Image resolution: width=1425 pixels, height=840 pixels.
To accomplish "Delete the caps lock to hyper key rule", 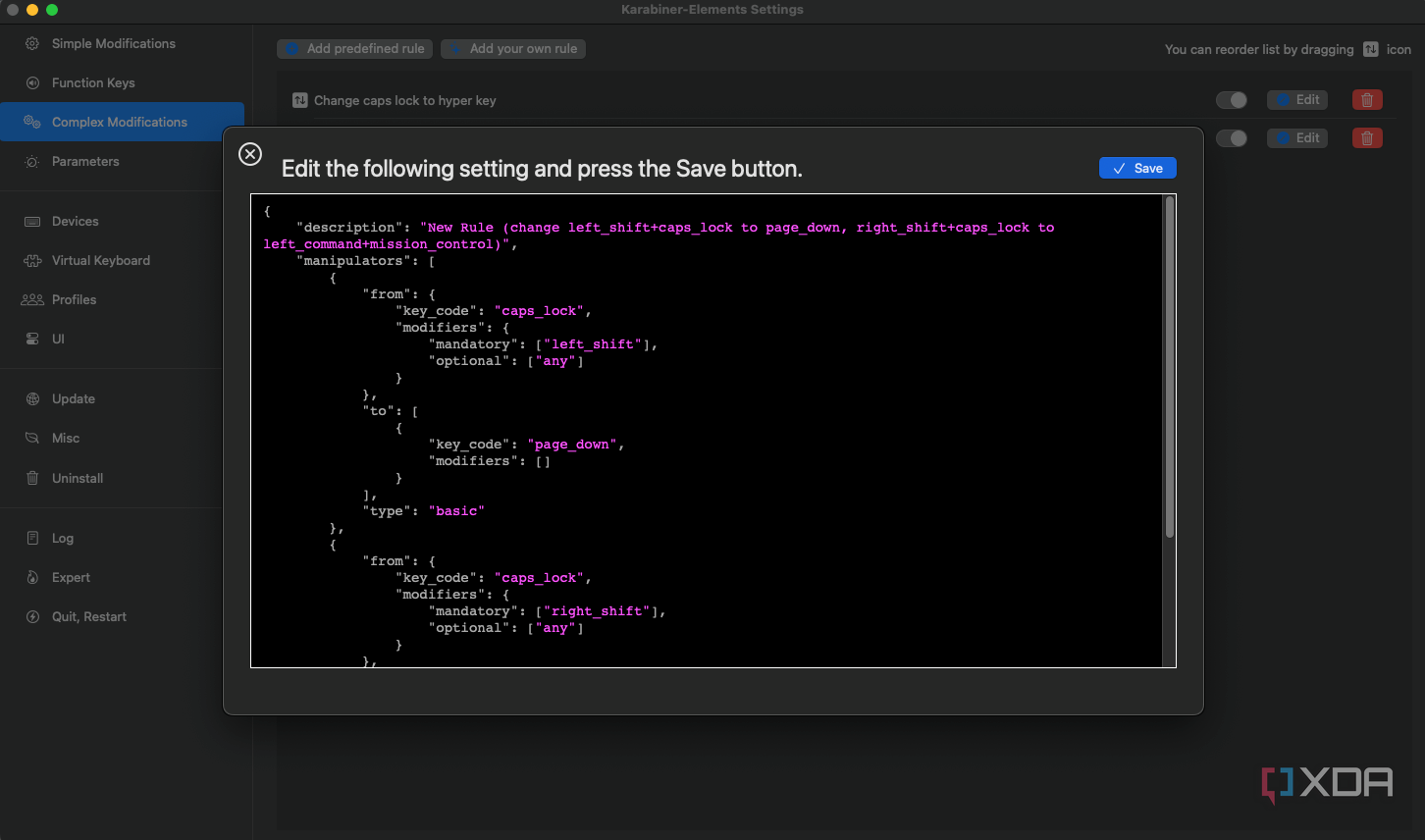I will point(1367,99).
